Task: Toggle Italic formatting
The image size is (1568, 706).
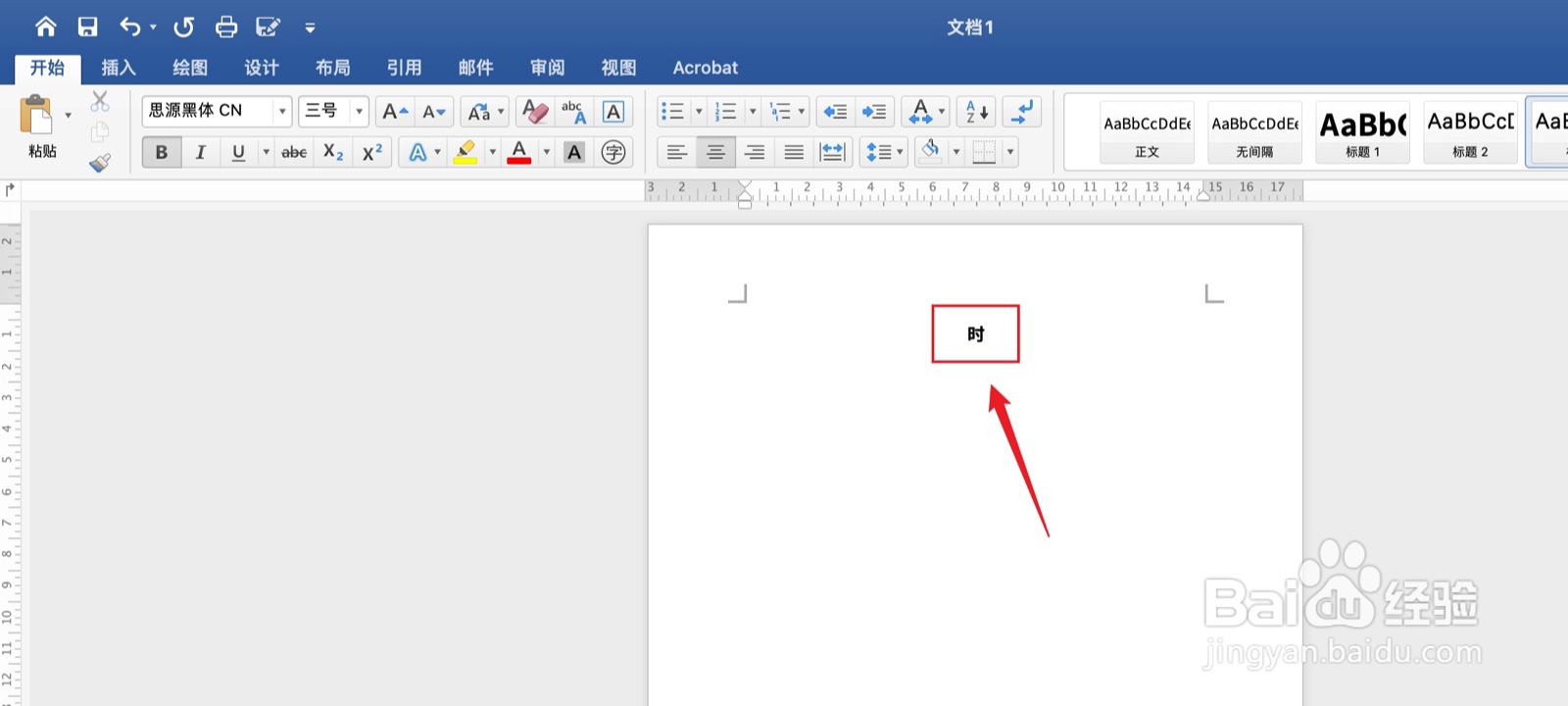Action: pyautogui.click(x=201, y=152)
